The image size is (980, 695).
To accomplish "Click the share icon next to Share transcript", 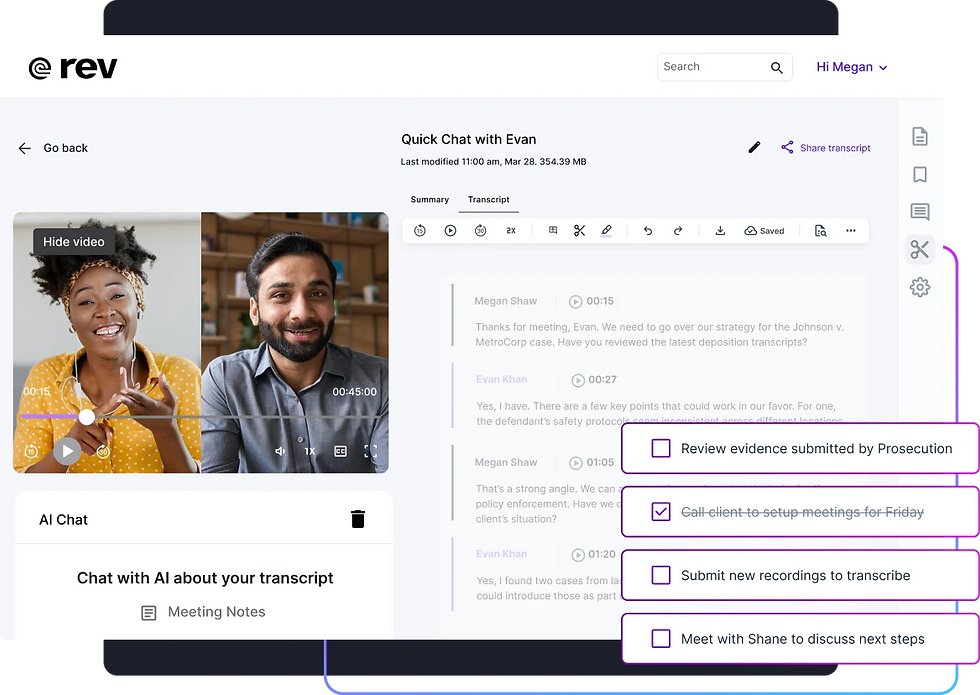I will [x=787, y=148].
